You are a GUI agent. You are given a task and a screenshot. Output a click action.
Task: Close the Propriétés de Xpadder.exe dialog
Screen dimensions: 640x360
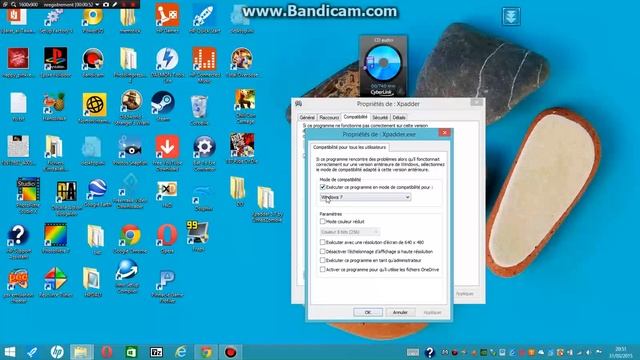[x=444, y=132]
